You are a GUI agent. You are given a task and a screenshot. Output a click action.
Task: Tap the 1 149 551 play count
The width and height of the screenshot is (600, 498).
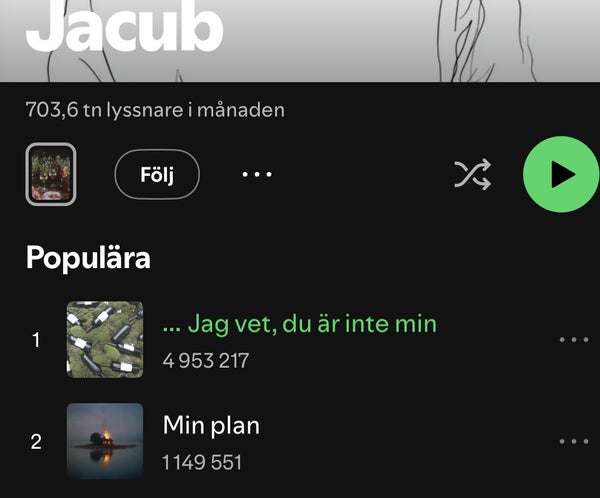[x=202, y=462]
